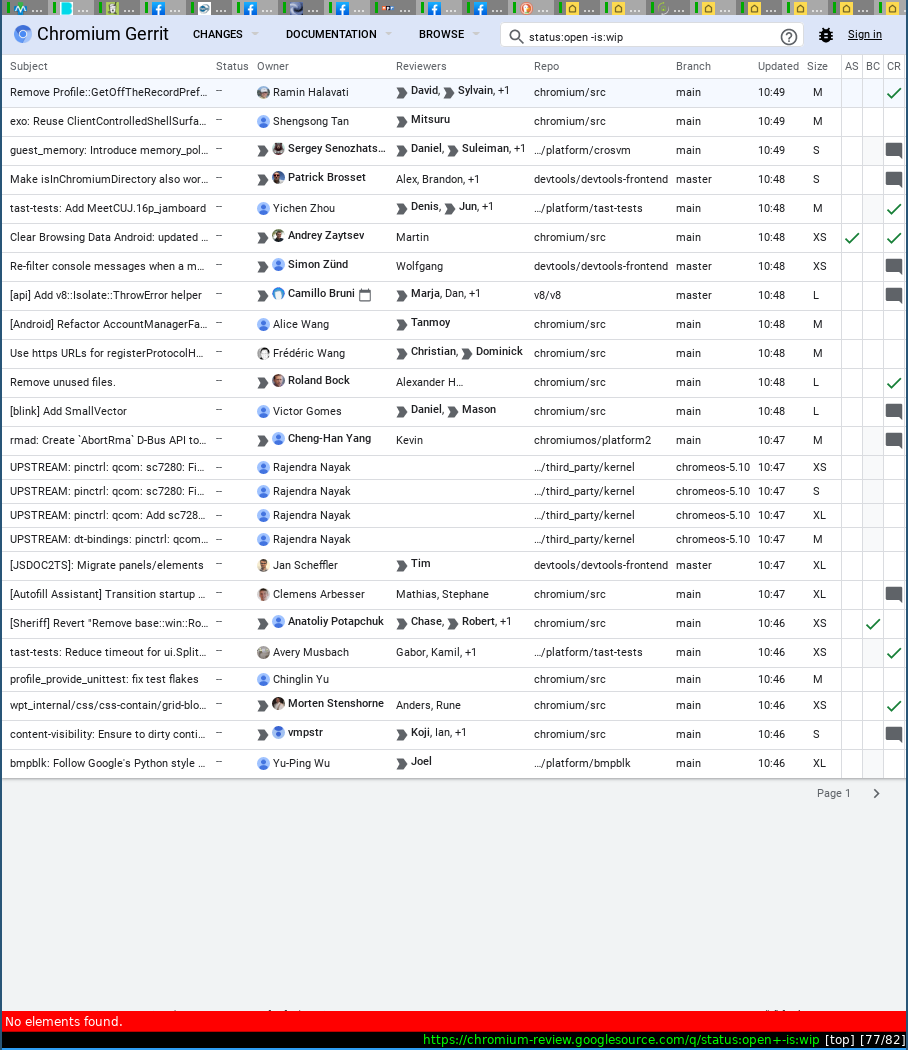Click the Updated column header
The height and width of the screenshot is (1050, 908).
(778, 66)
